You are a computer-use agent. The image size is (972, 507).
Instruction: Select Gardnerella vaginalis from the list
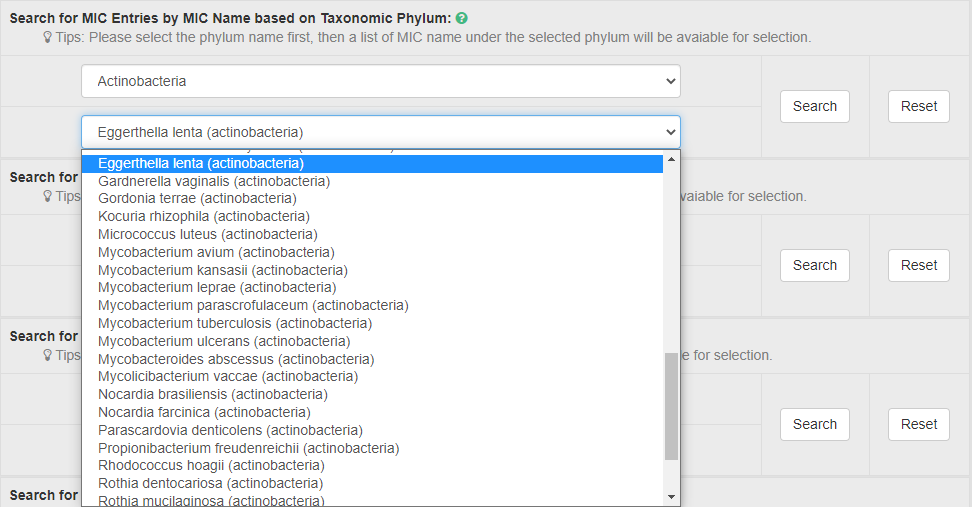tap(214, 181)
